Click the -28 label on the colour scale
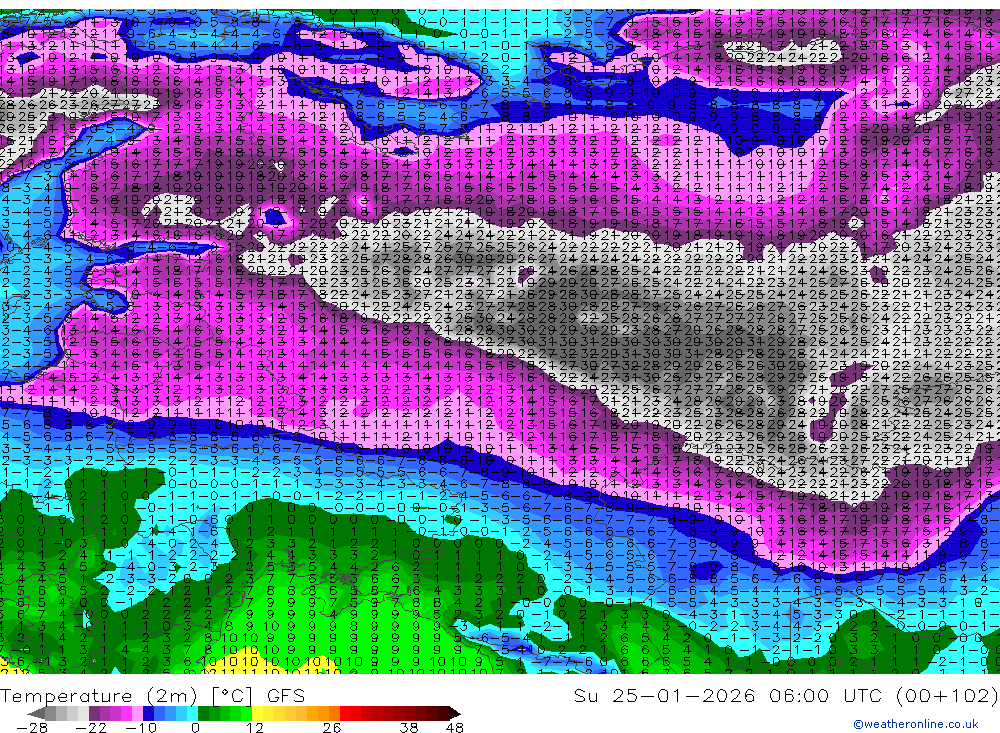The image size is (1000, 733). point(31,727)
